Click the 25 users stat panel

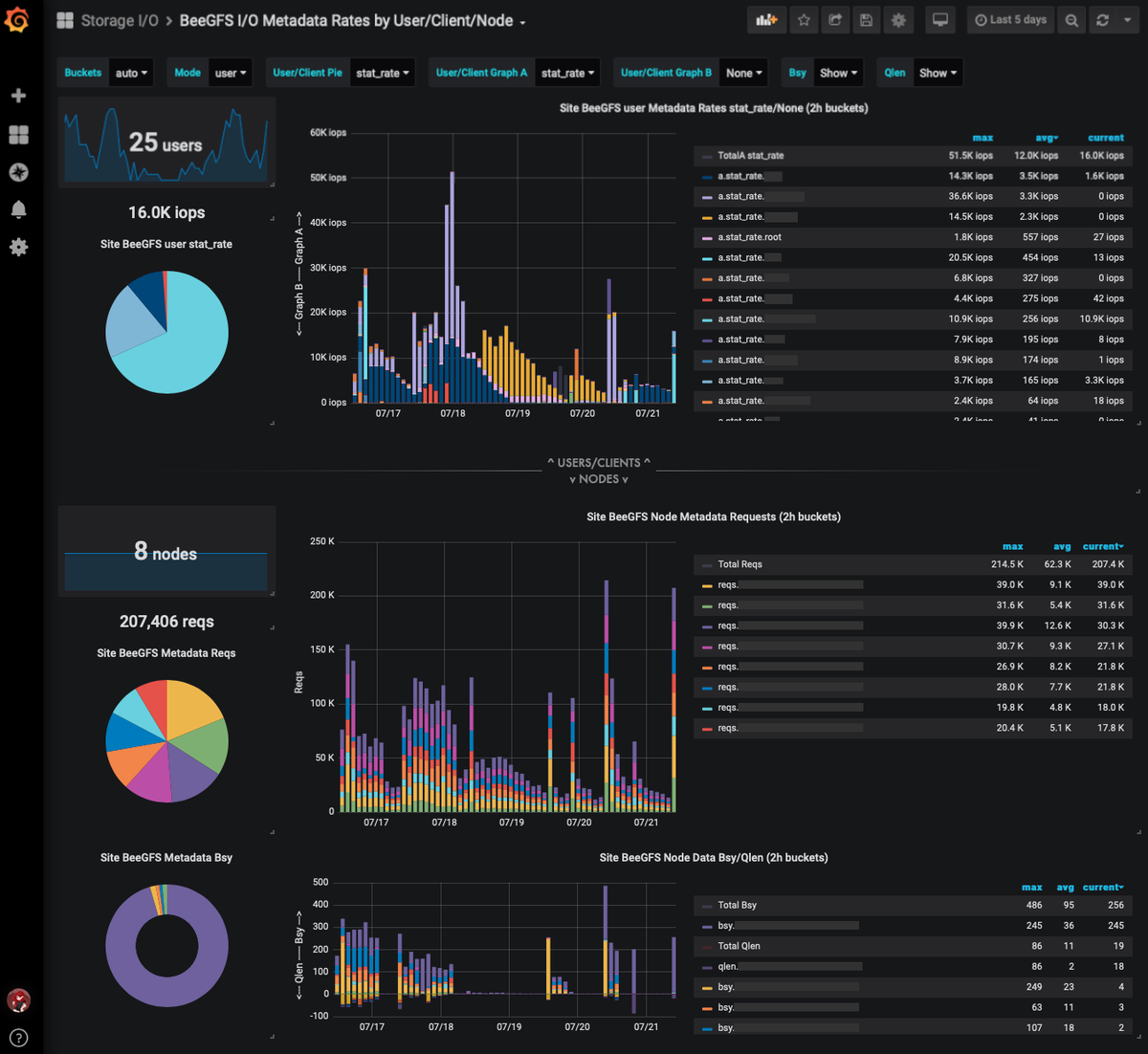(x=166, y=143)
